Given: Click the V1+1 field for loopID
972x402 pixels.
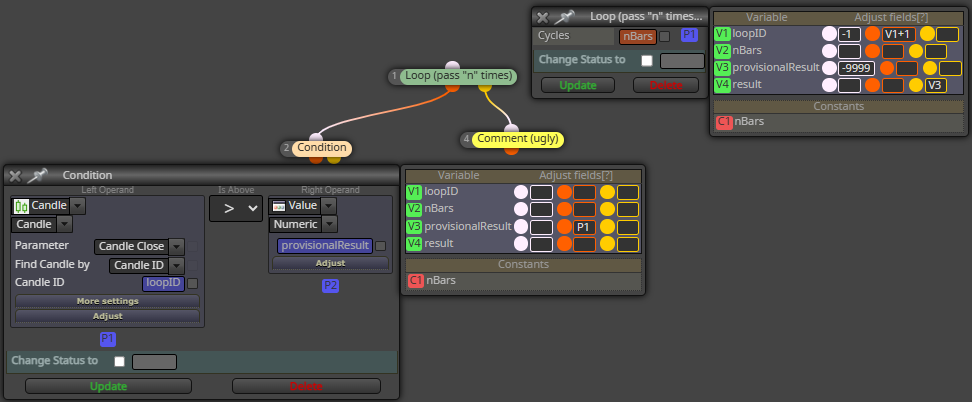Looking at the screenshot, I should (x=899, y=34).
